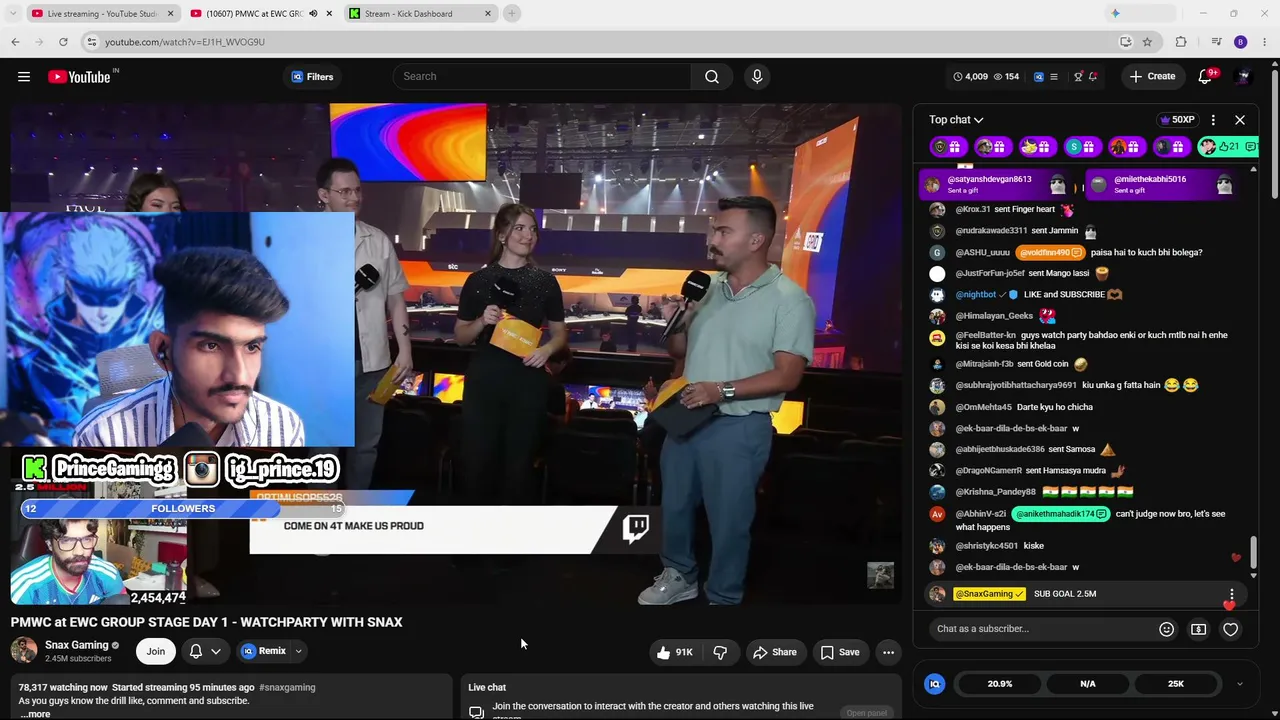This screenshot has height=720, width=1280.
Task: Go back in browser history
Action: click(x=15, y=42)
